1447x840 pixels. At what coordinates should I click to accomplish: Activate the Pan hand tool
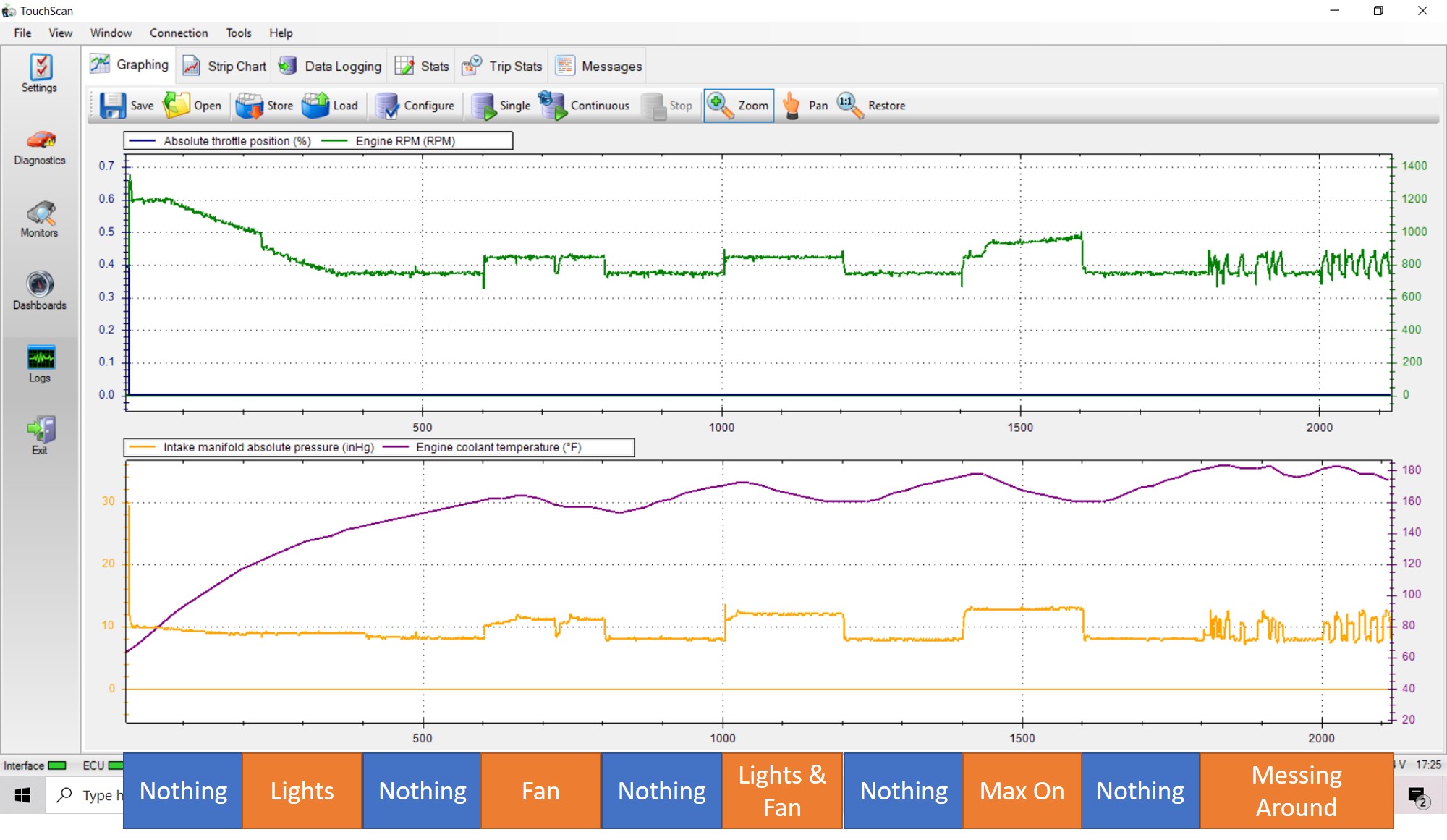click(805, 106)
